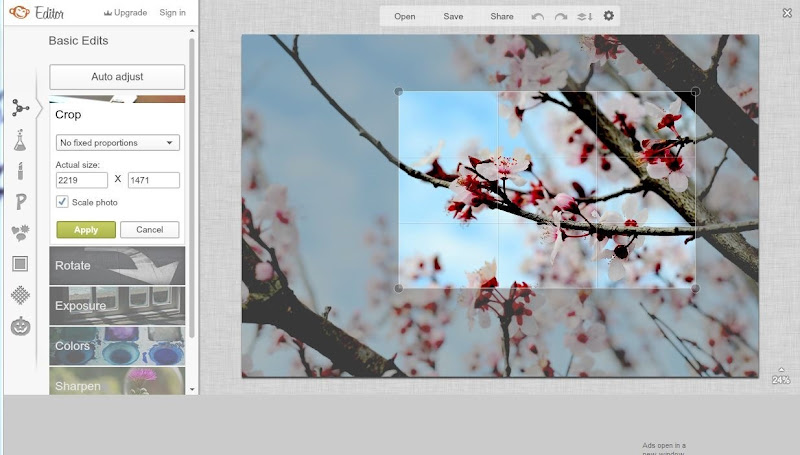Open settings gear in top toolbar

coord(609,16)
